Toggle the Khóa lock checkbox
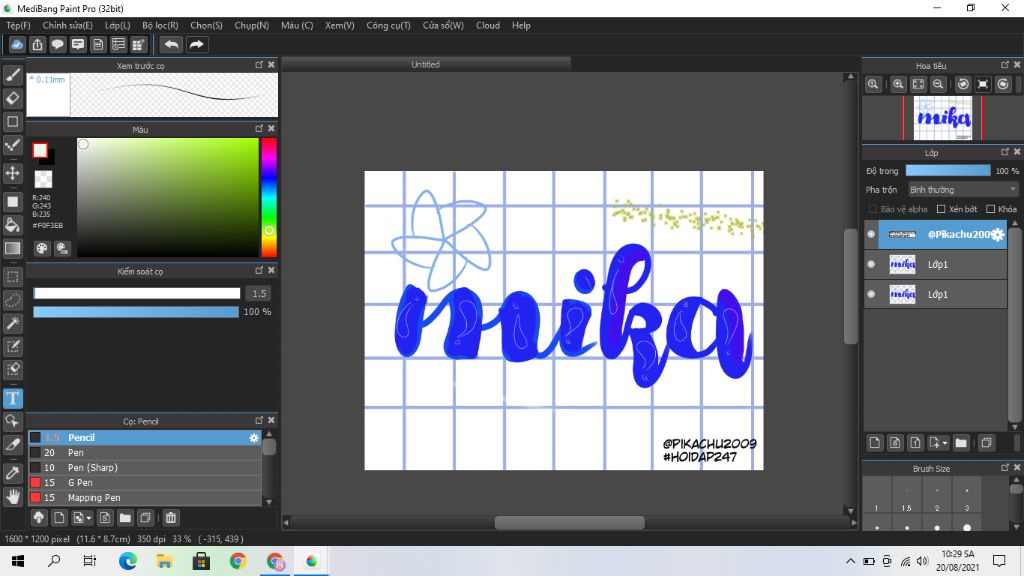1024x576 pixels. tap(991, 209)
